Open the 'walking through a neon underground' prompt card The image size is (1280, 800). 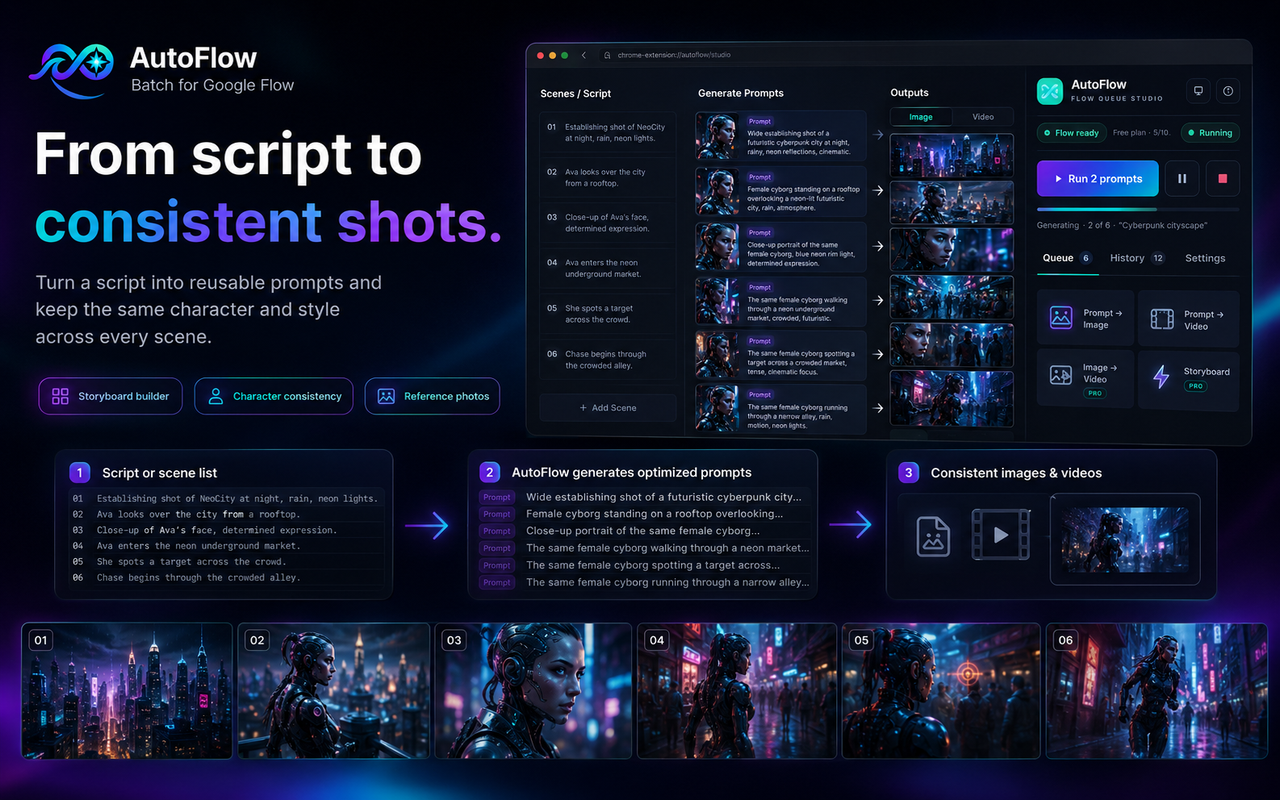pyautogui.click(x=782, y=300)
